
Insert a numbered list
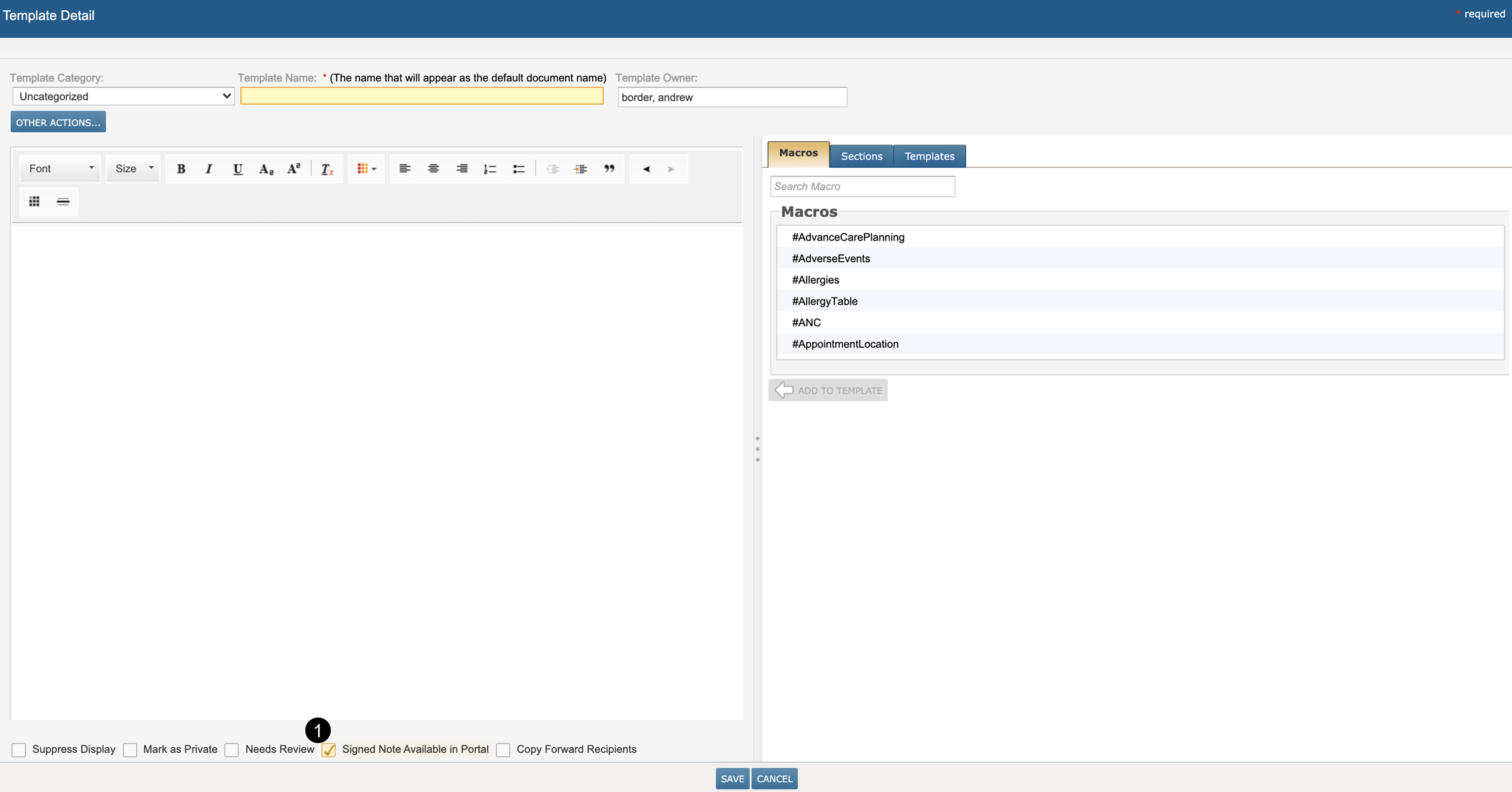coord(490,169)
